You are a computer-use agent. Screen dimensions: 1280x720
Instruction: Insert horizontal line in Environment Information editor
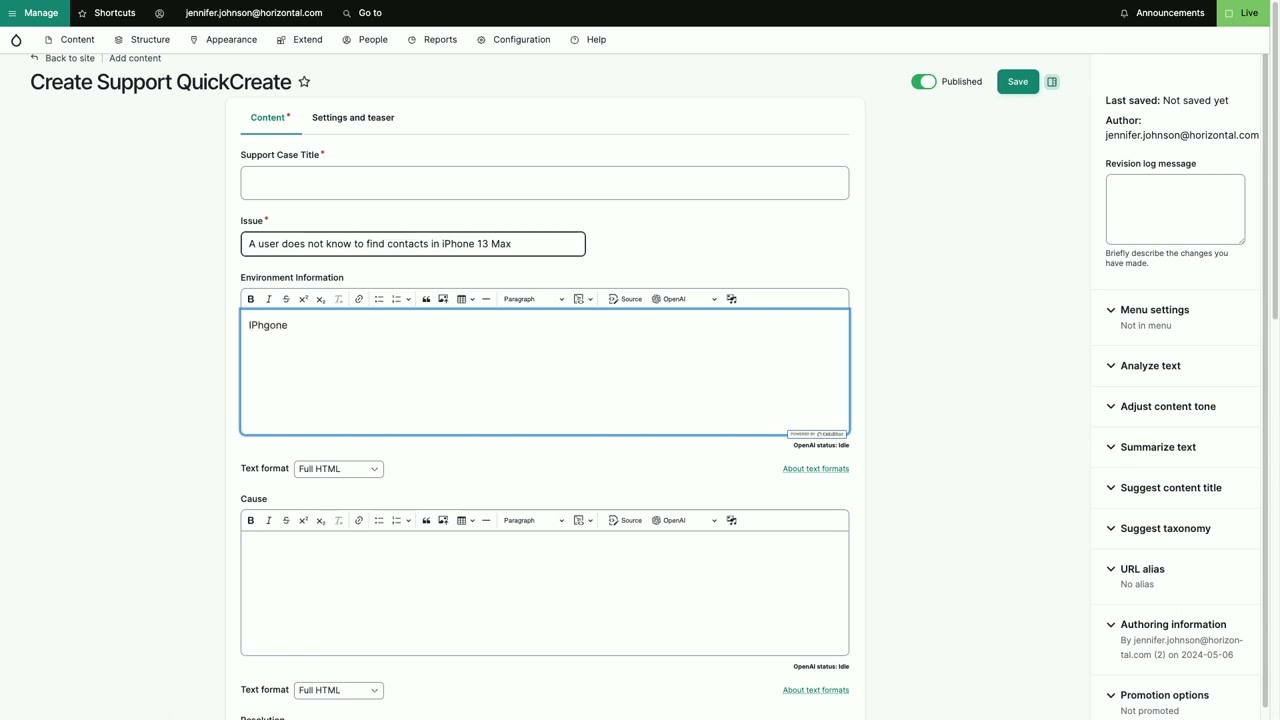click(x=486, y=299)
